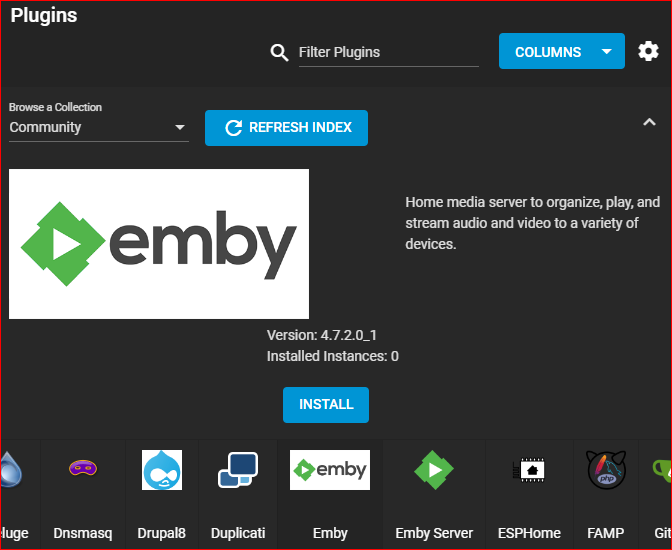Click the ESPHome label
The image size is (672, 550).
click(529, 533)
